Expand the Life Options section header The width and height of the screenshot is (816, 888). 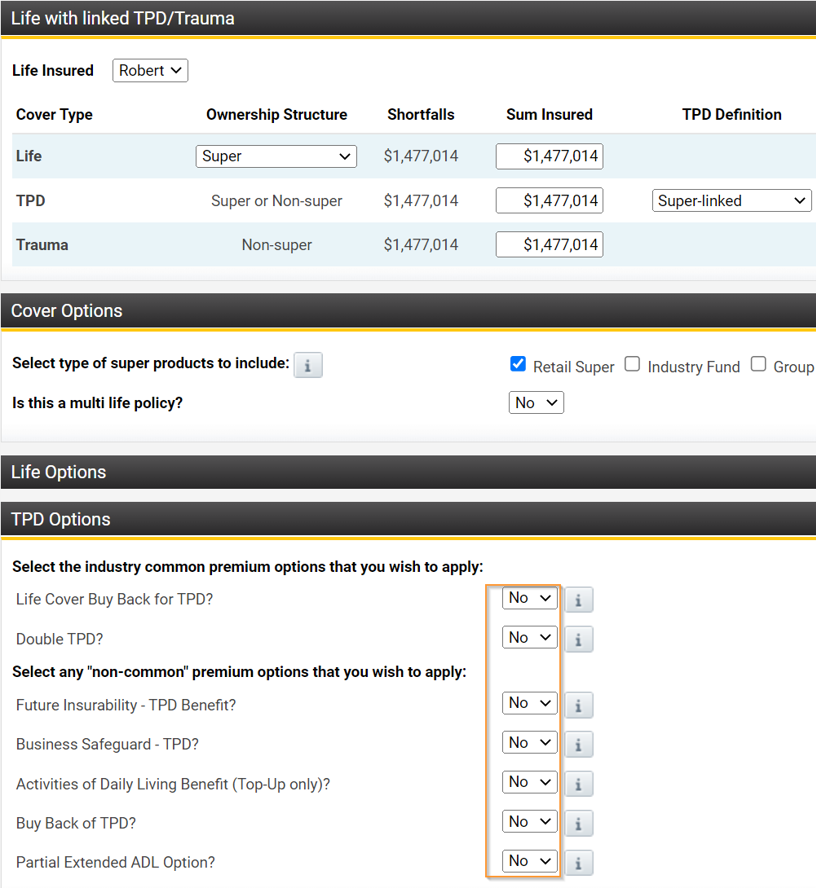click(408, 472)
